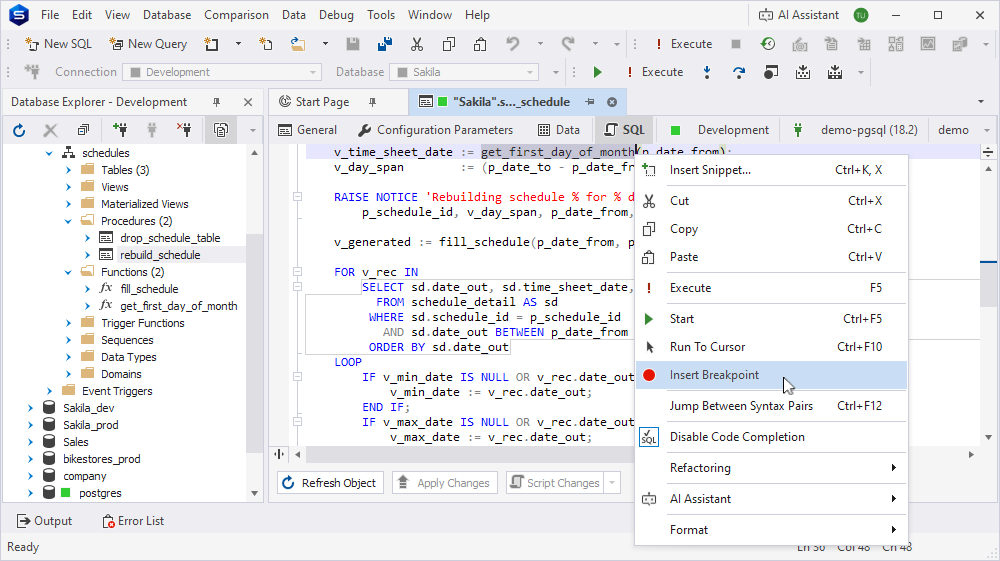The width and height of the screenshot is (1000, 561).
Task: Toggle pin on Database Explorer panel
Action: 216,102
